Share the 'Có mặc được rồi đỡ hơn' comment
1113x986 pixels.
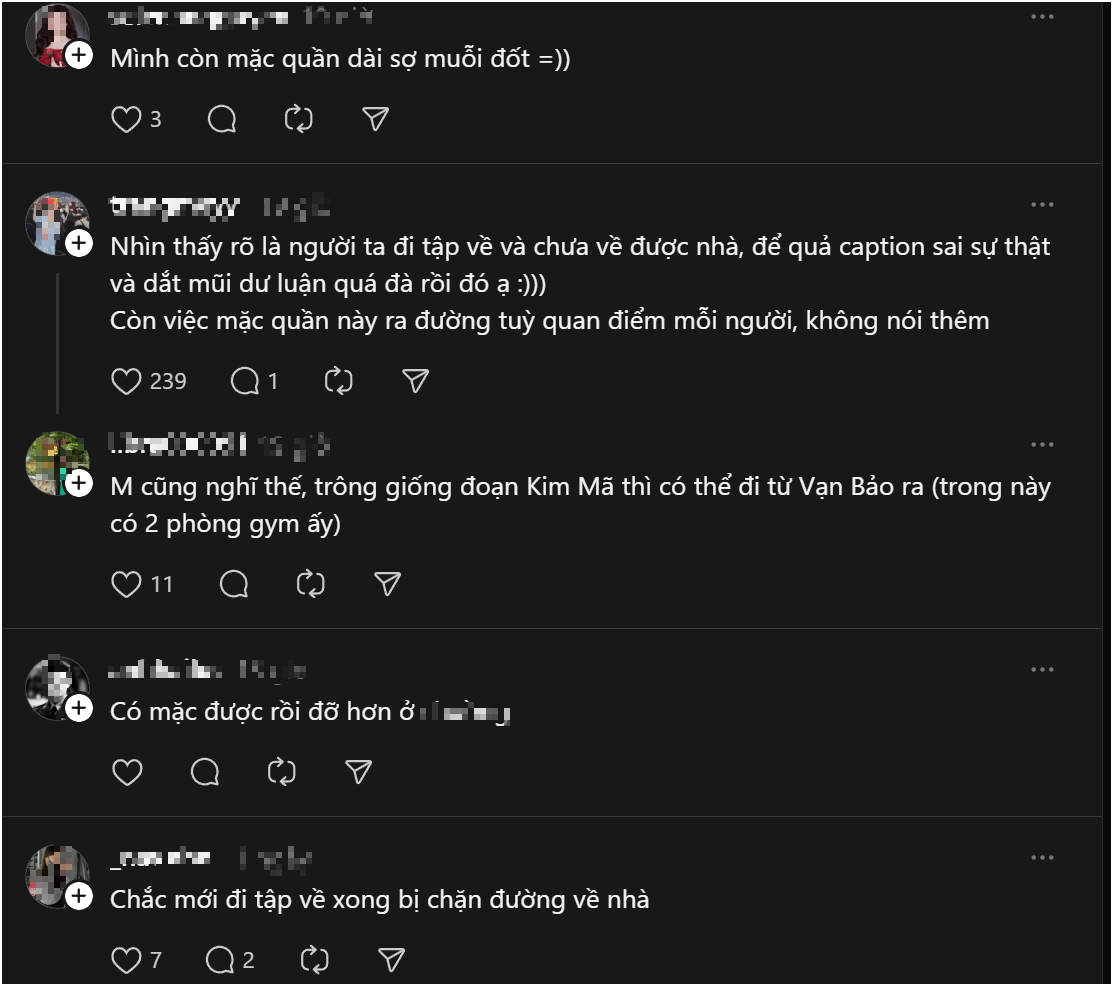[359, 772]
